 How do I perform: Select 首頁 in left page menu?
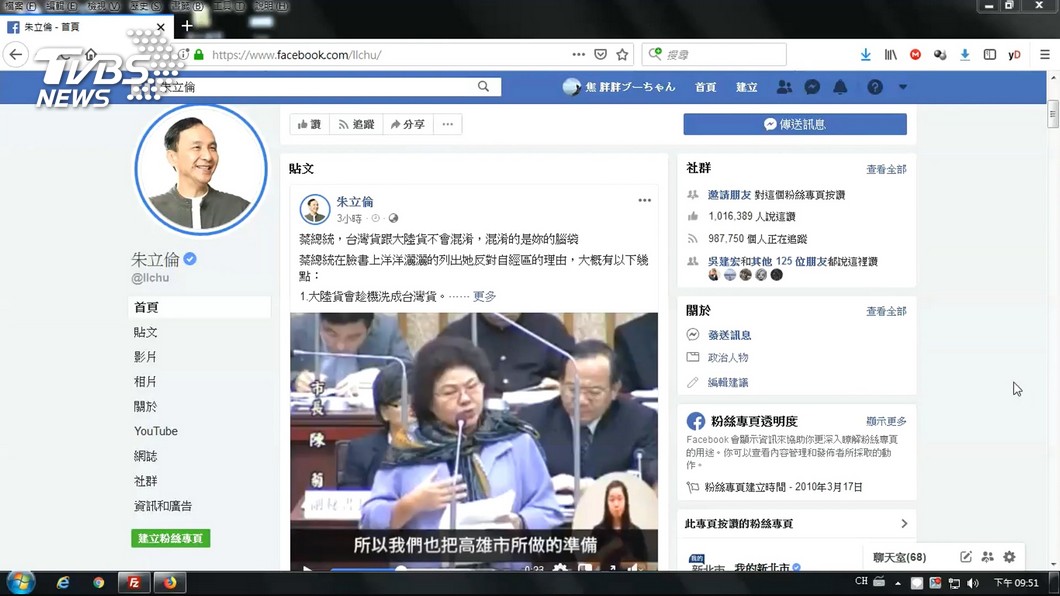tap(199, 307)
